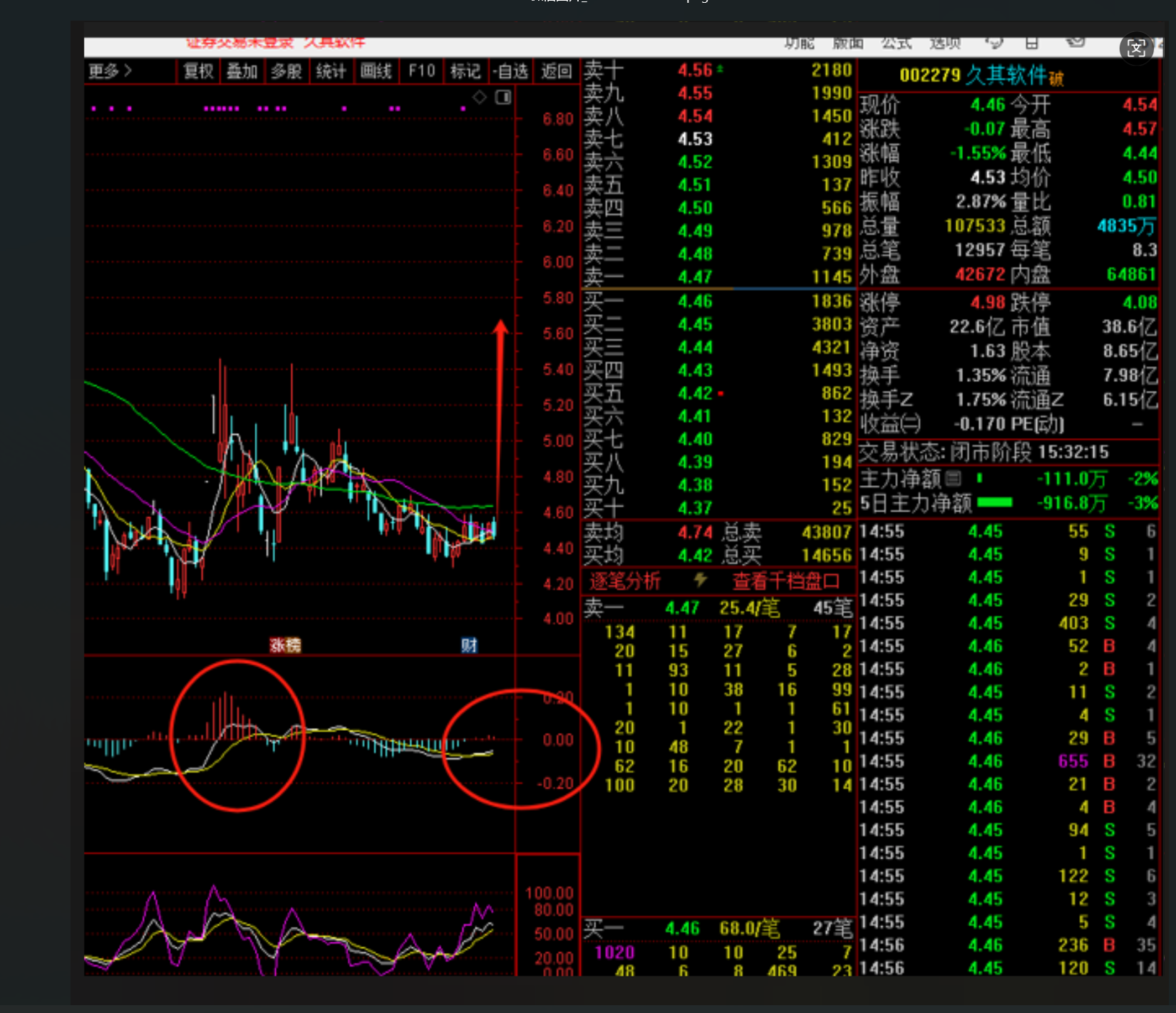Viewport: 1176px width, 1013px height.
Task: Click the 返回 back button
Action: click(556, 71)
